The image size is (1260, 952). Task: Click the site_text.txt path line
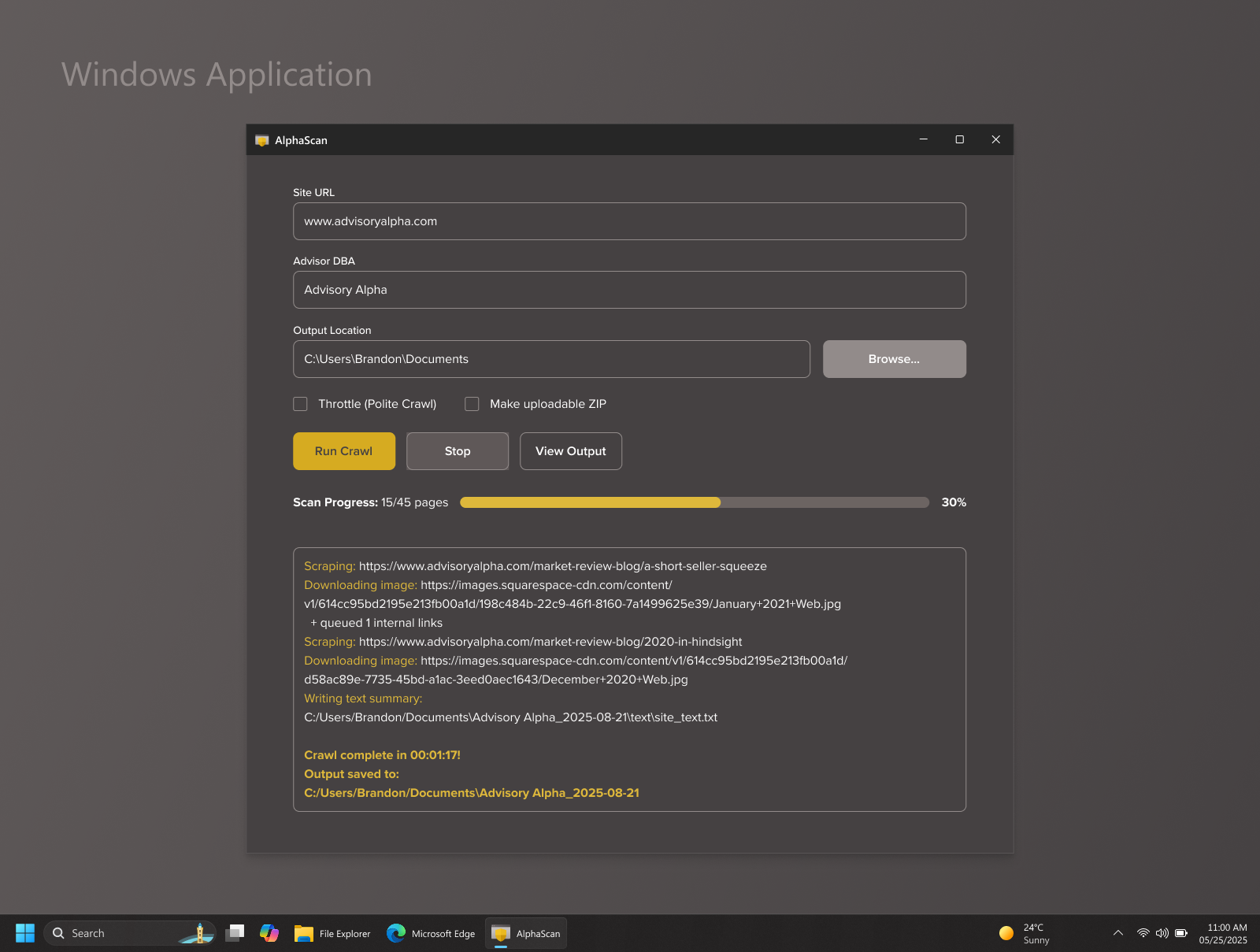click(510, 717)
